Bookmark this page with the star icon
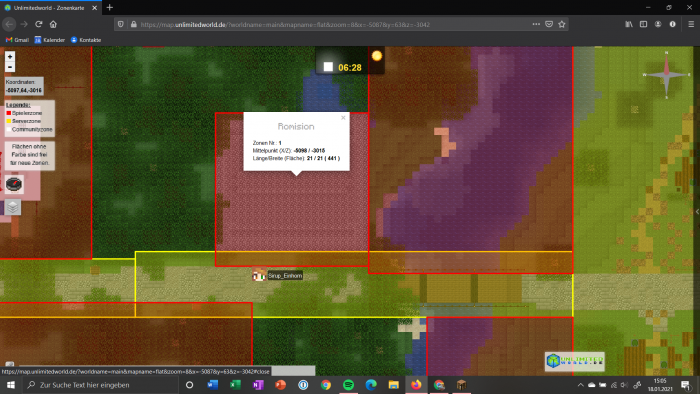Screen dimensions: 700x394 (x=562, y=24)
